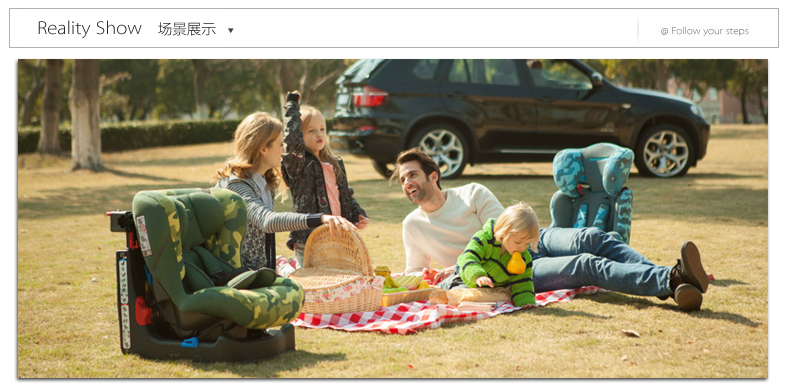Click the child in green striped sweater
The width and height of the screenshot is (790, 389).
click(499, 256)
